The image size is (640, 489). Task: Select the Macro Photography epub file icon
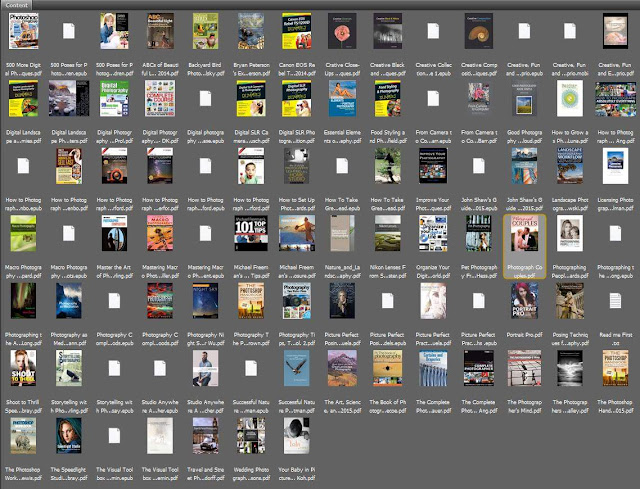pyautogui.click(x=69, y=233)
